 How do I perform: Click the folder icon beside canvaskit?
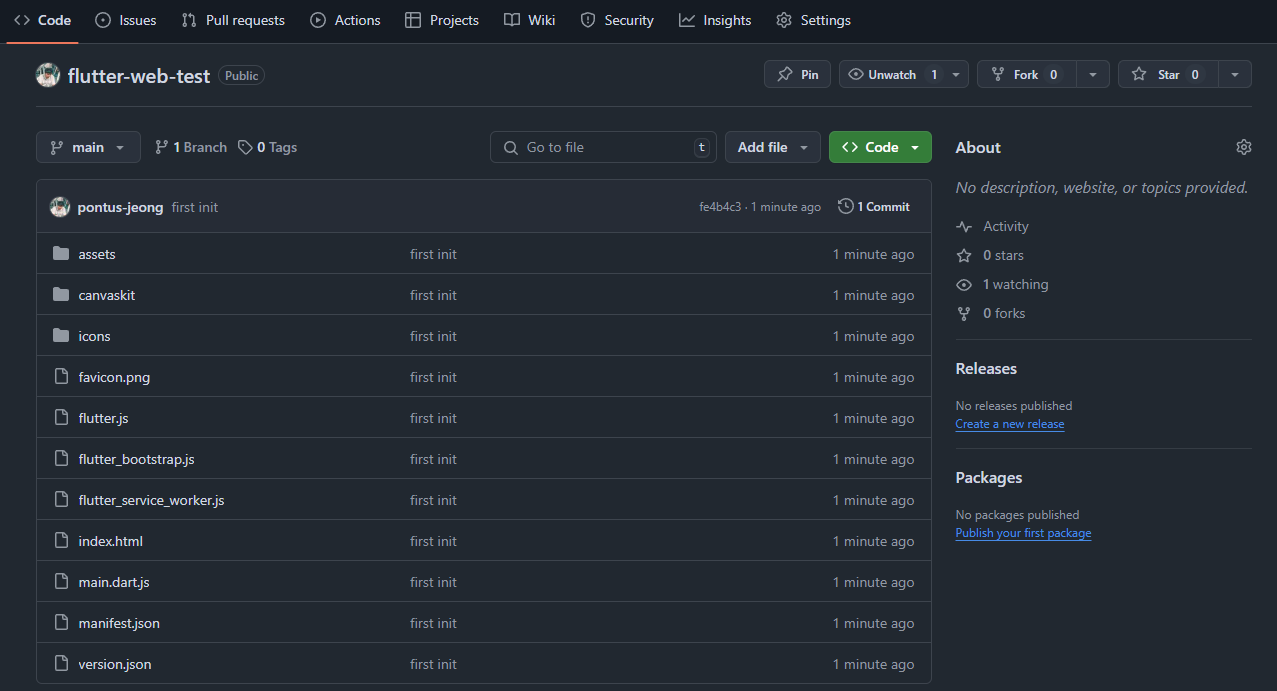[x=61, y=295]
